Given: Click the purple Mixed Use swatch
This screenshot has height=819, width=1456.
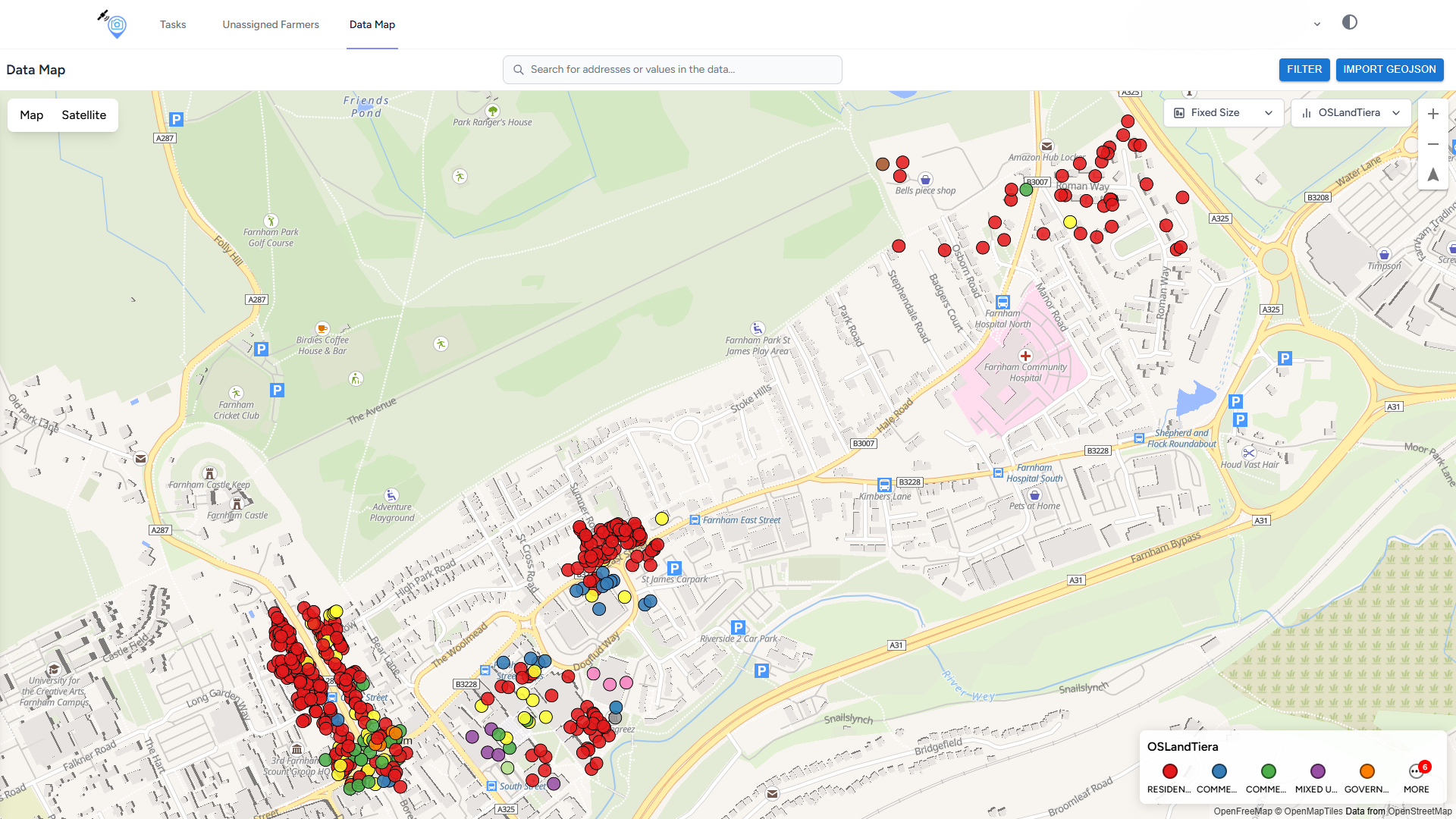Looking at the screenshot, I should pyautogui.click(x=1317, y=772).
